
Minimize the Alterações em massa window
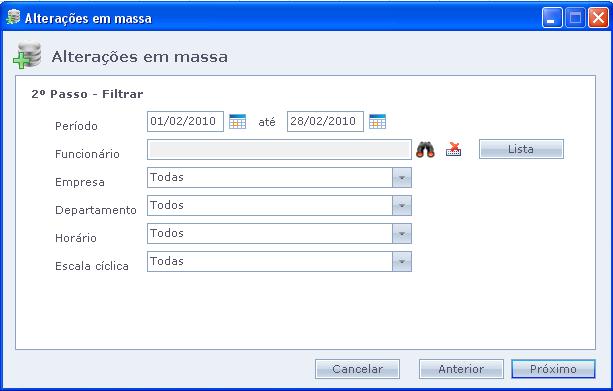pos(552,18)
